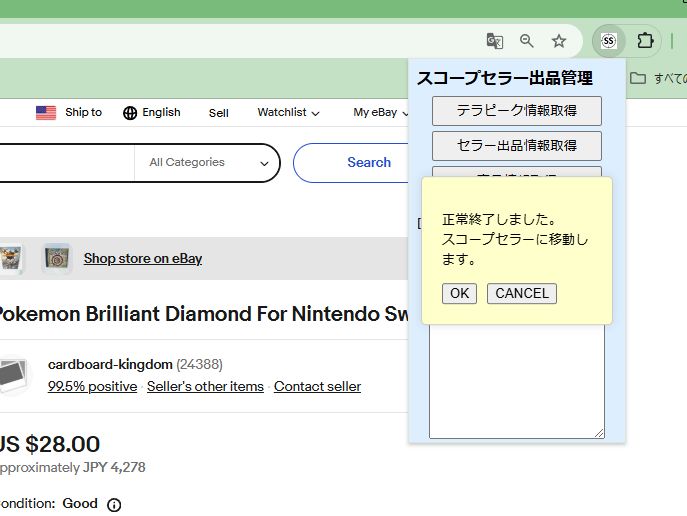Click the cardboard-kingdom seller avatar
The height and width of the screenshot is (516, 687).
coord(13,375)
